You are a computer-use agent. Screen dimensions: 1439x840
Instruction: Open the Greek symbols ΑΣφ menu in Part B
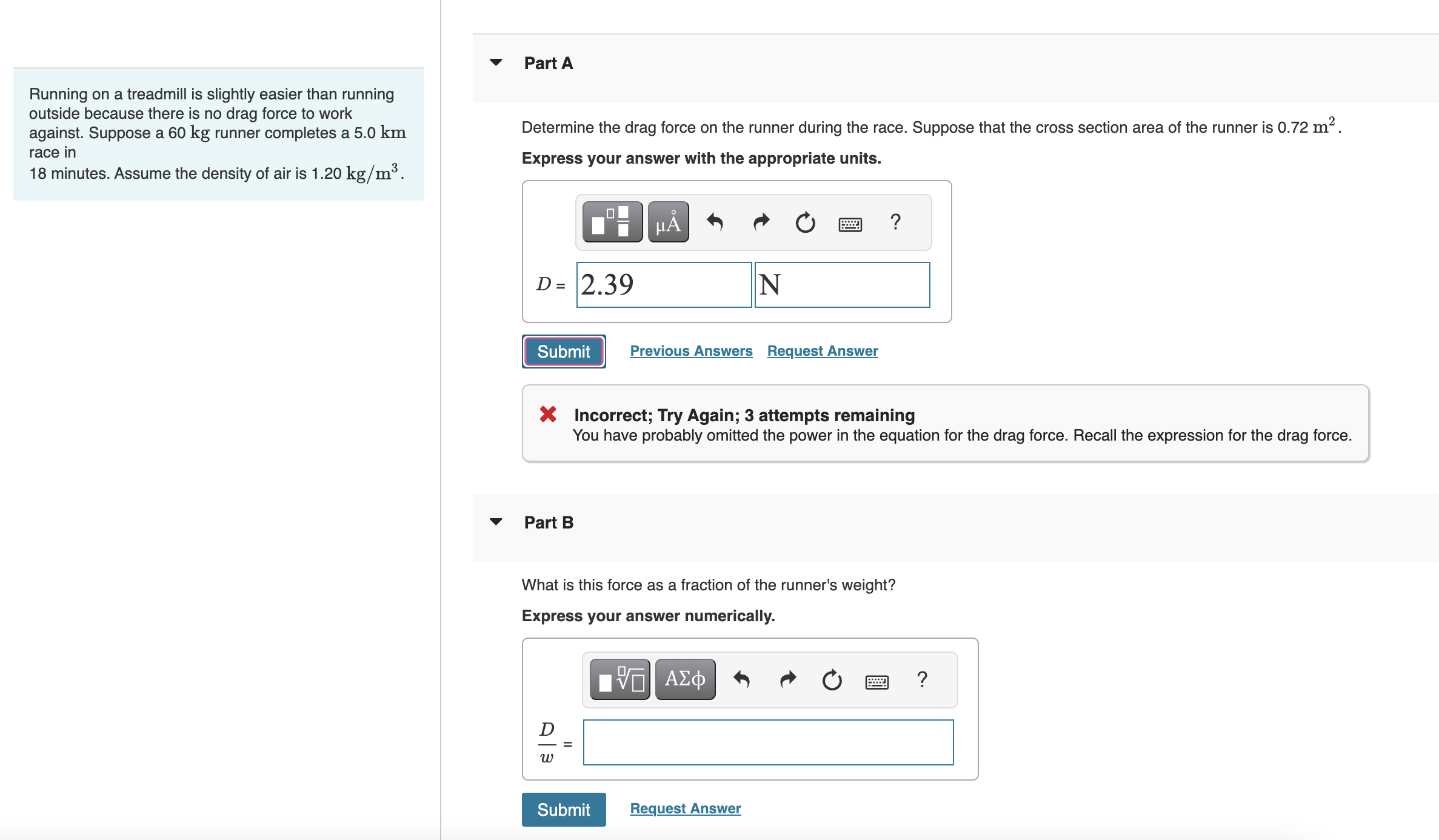click(x=685, y=680)
